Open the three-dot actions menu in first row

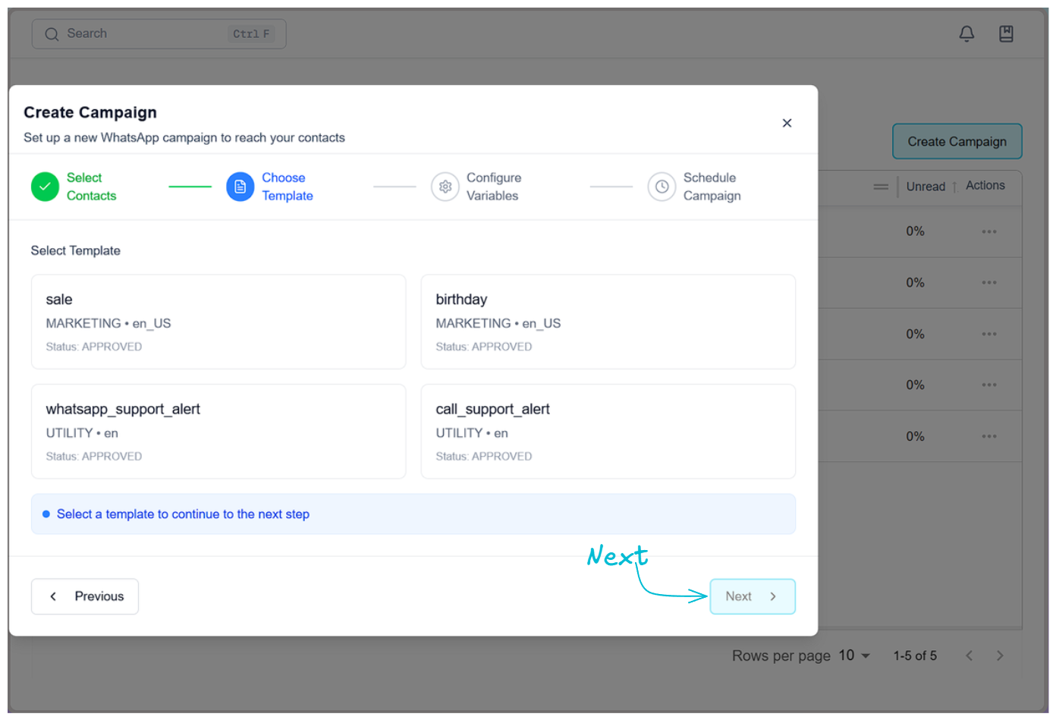click(x=988, y=232)
